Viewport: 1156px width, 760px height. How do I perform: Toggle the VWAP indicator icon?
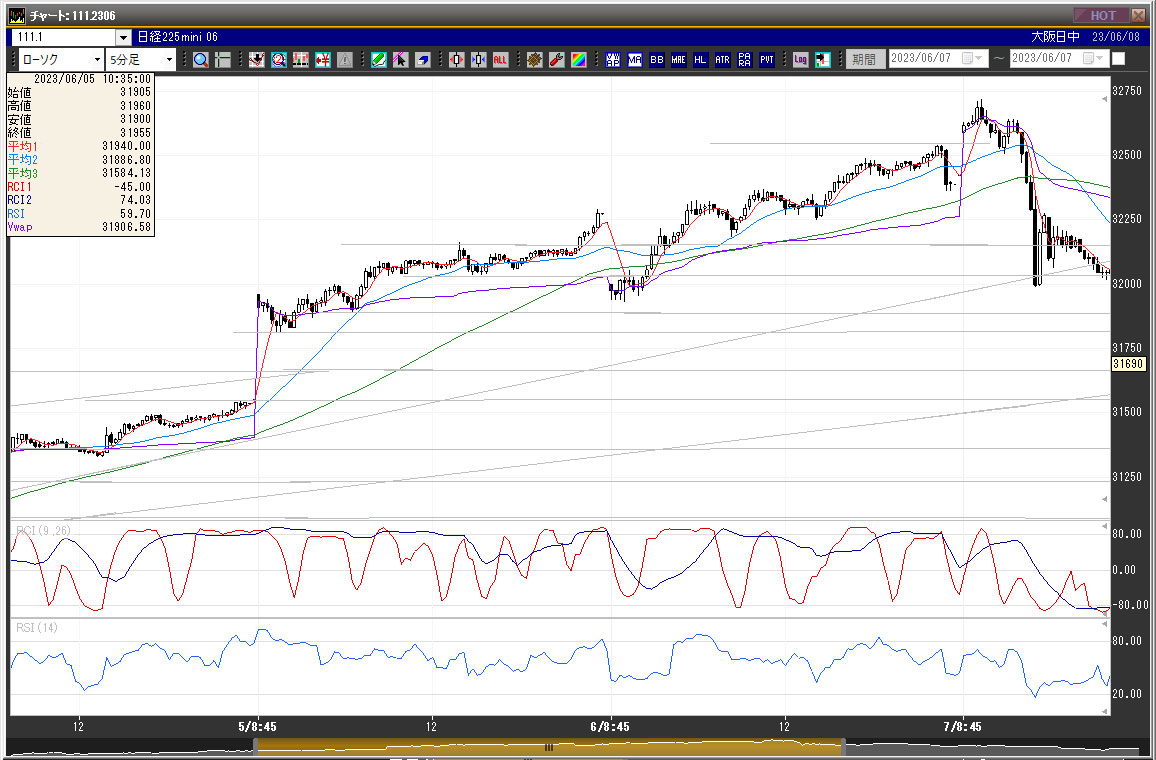point(613,60)
